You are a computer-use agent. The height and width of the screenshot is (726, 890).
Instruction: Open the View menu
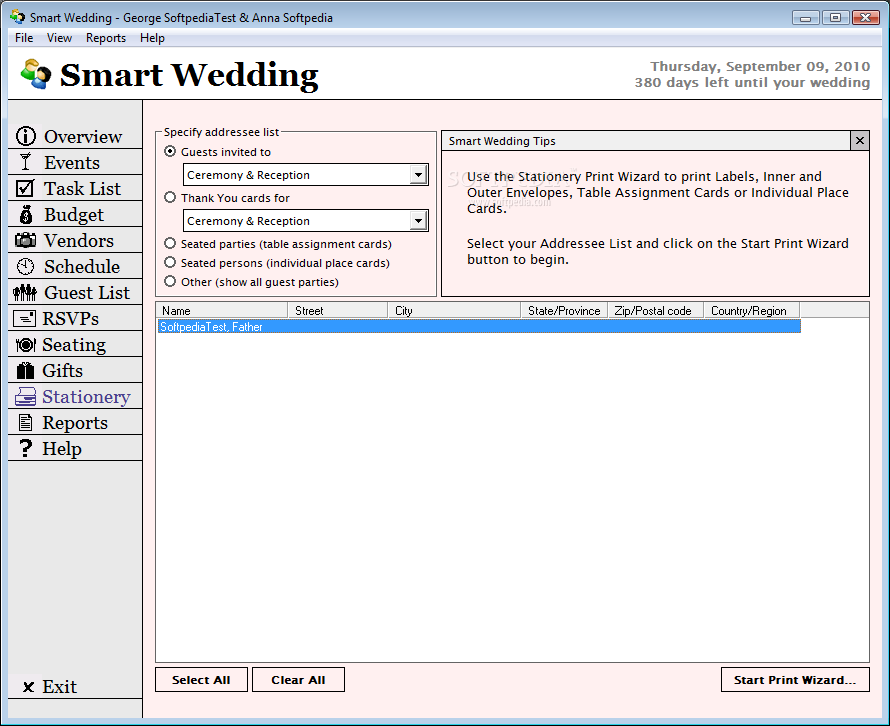(x=59, y=38)
